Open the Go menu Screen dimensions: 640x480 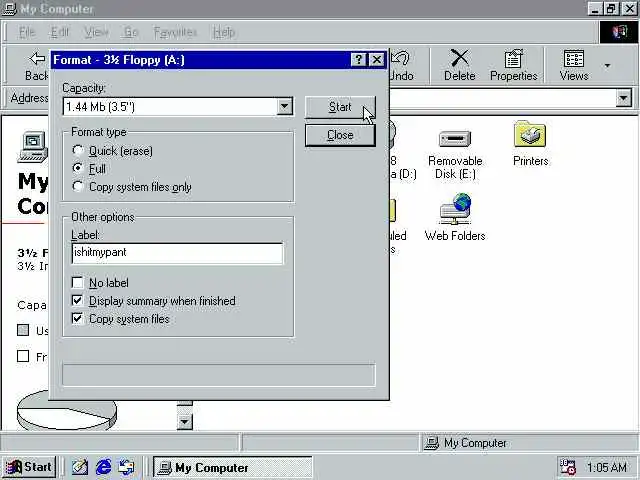coord(131,32)
